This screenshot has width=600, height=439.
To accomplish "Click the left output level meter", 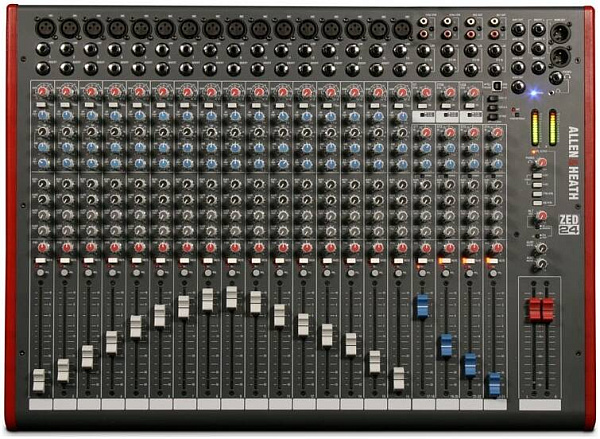I will pyautogui.click(x=535, y=127).
